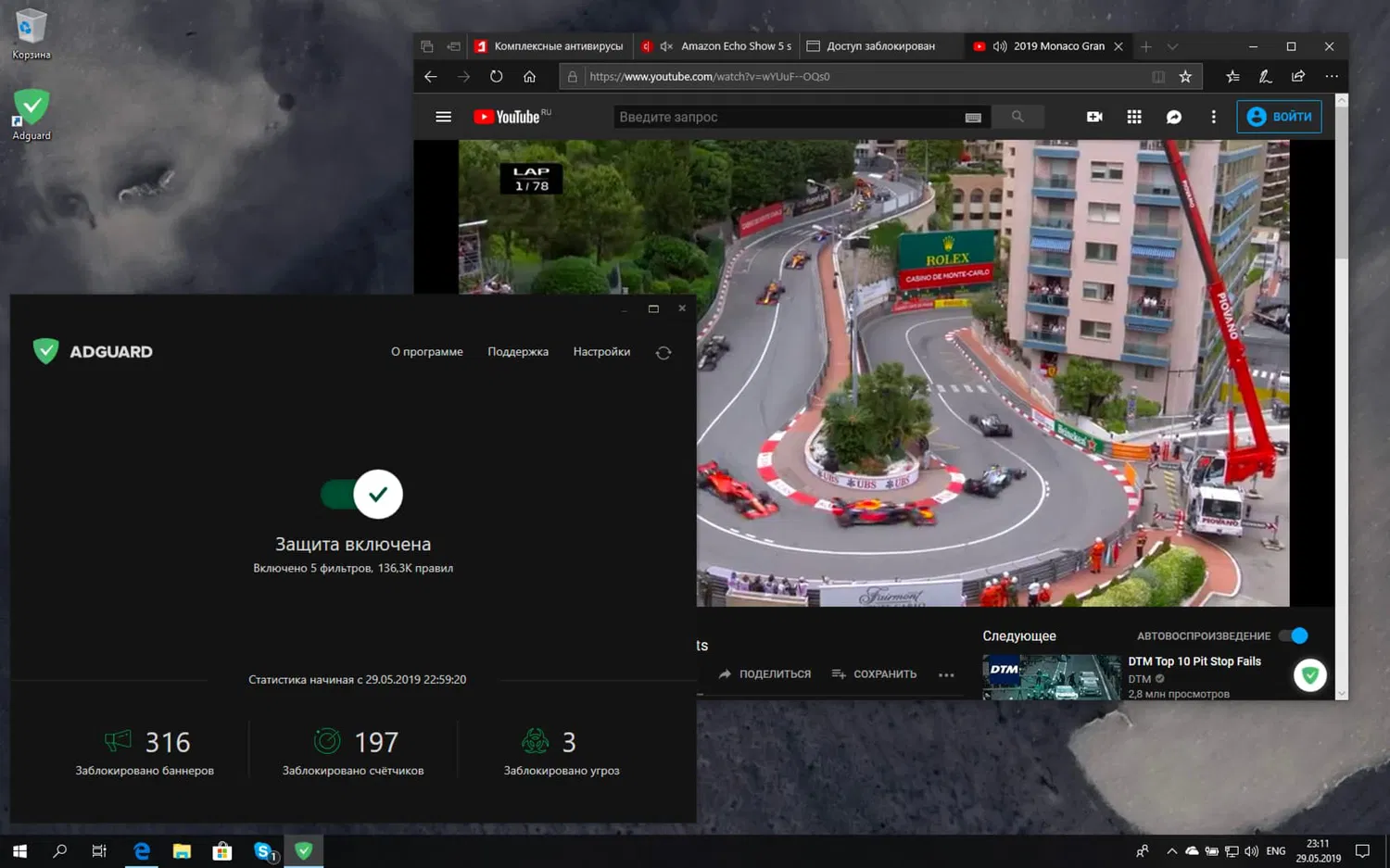Go to the browser home page

pos(530,77)
